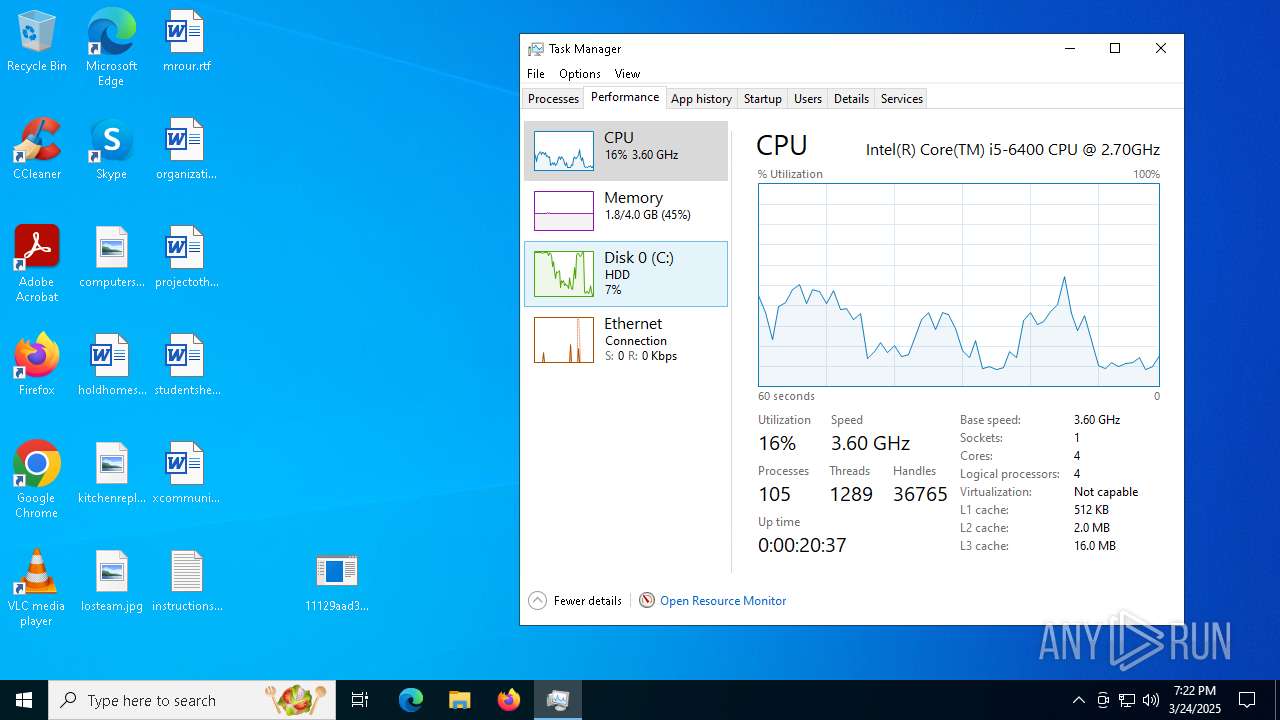
Task: Switch to the Users tab
Action: [x=808, y=99]
